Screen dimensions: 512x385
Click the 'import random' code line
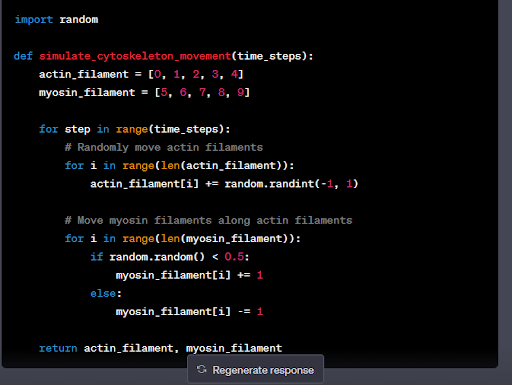[56, 20]
